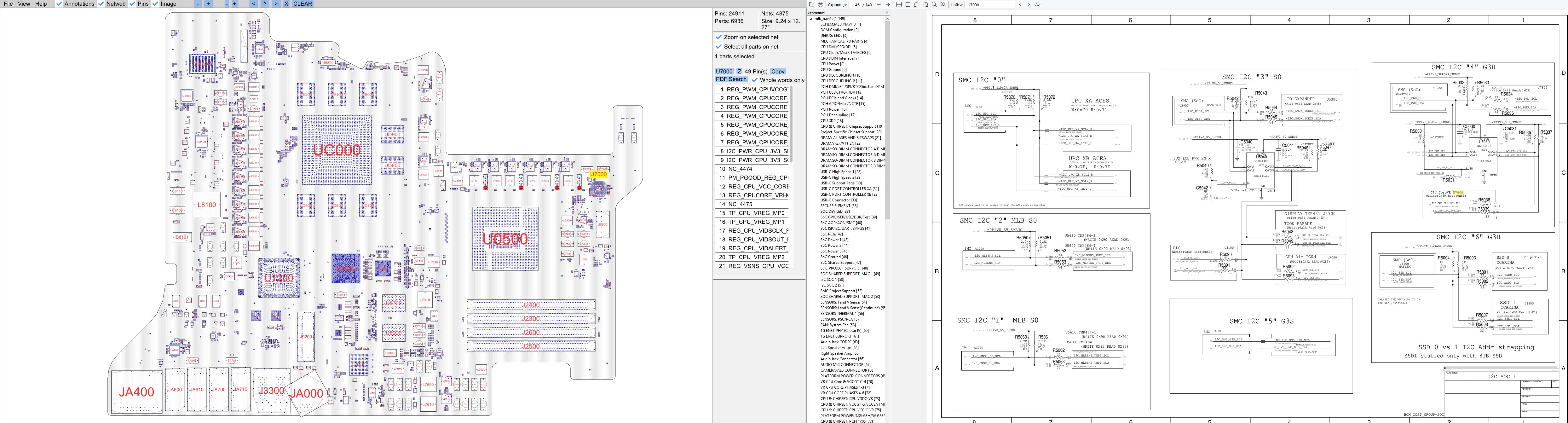Click the print icon in PDF viewer
The image size is (1568, 423).
(x=820, y=4)
